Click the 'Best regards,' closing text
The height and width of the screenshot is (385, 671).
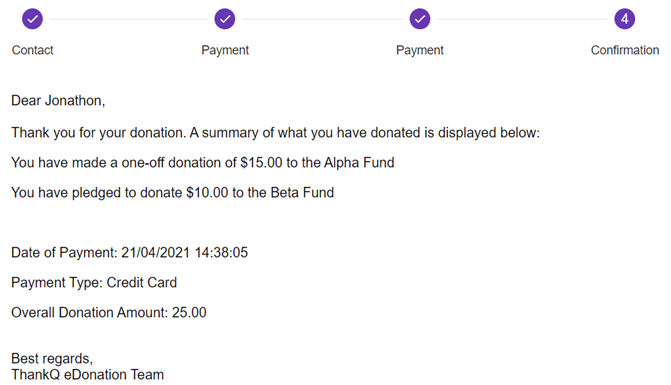coord(52,358)
